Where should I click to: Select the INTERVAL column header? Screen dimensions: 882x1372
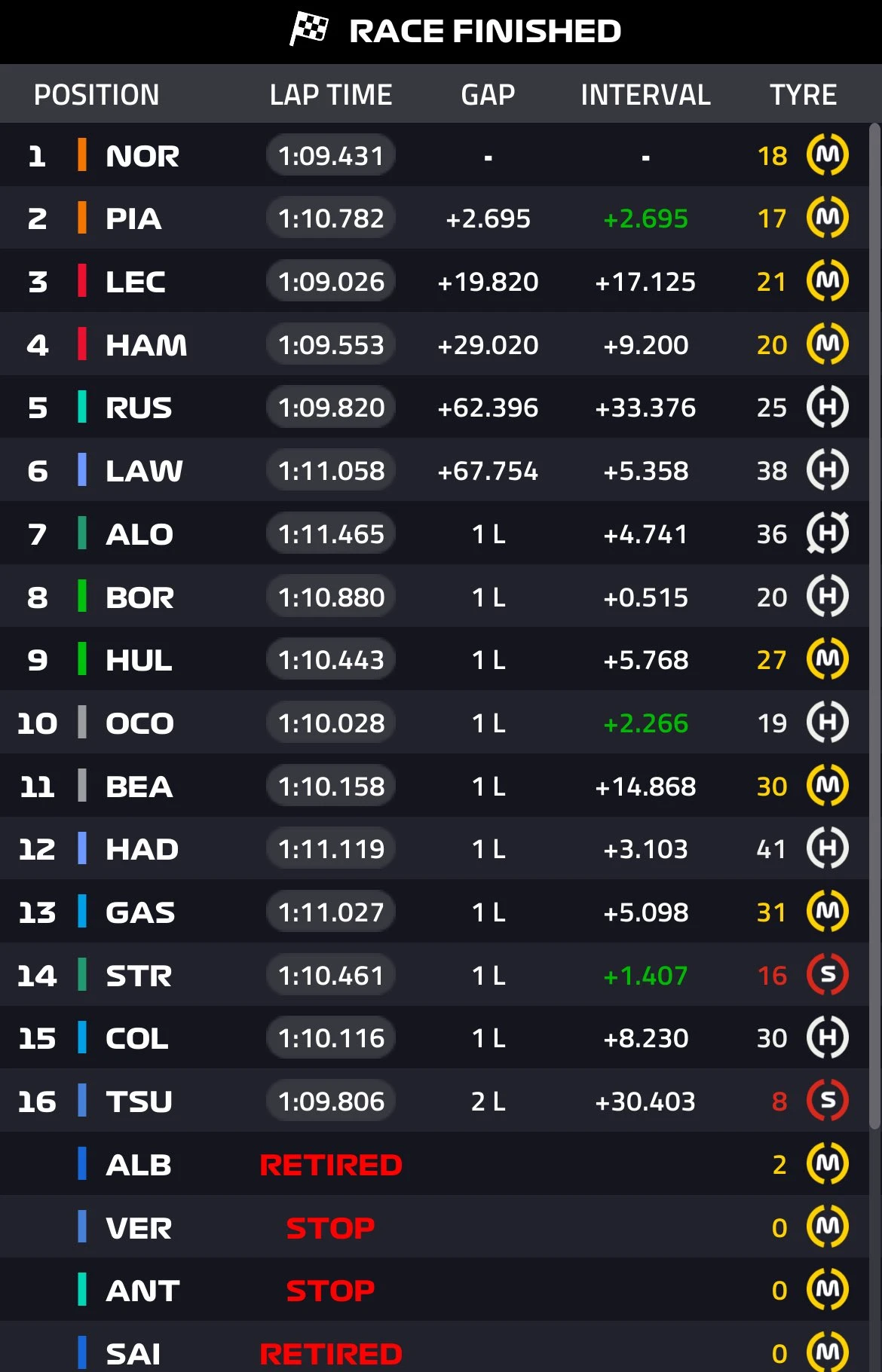click(645, 95)
